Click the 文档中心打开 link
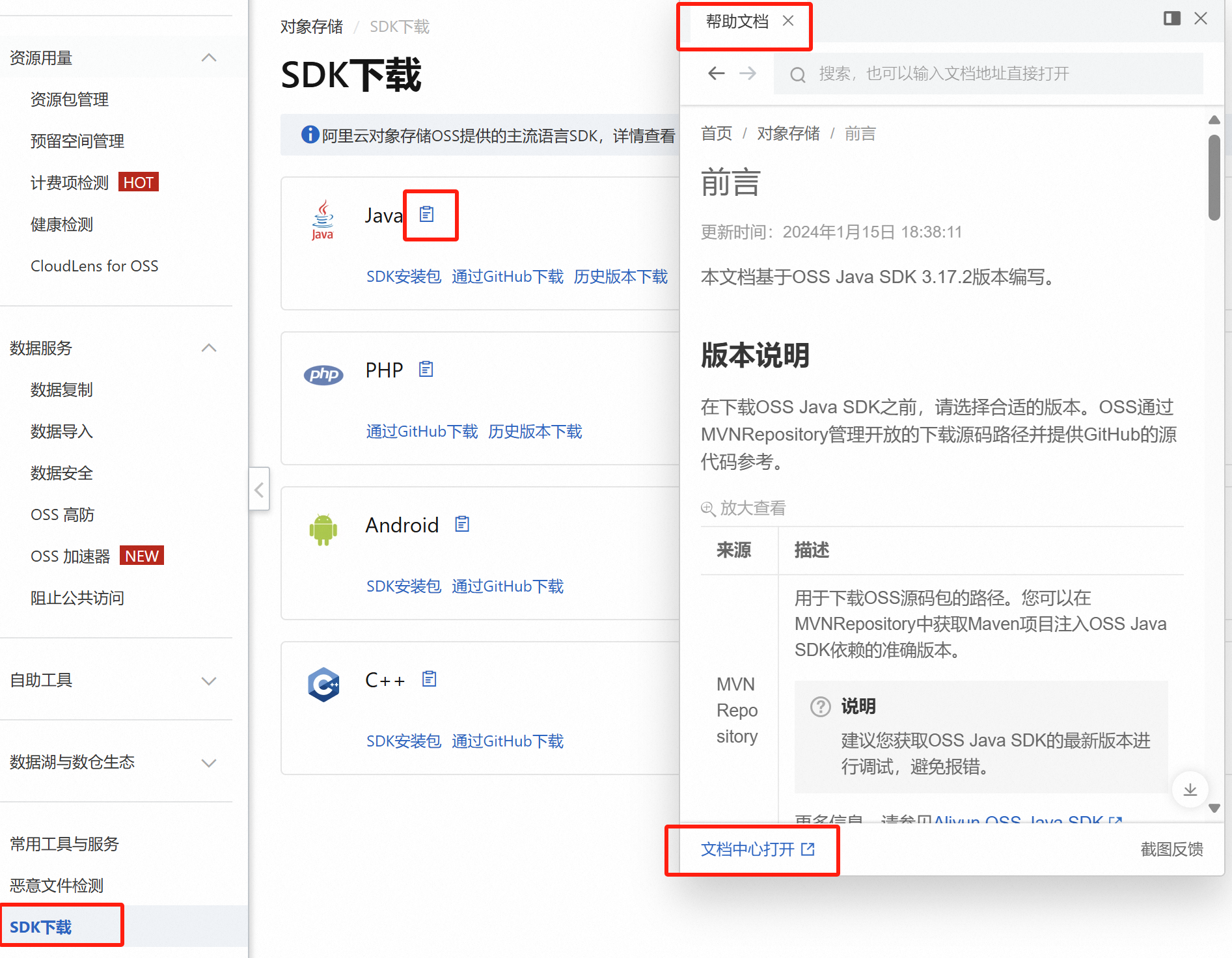The height and width of the screenshot is (958, 1232). pos(758,849)
